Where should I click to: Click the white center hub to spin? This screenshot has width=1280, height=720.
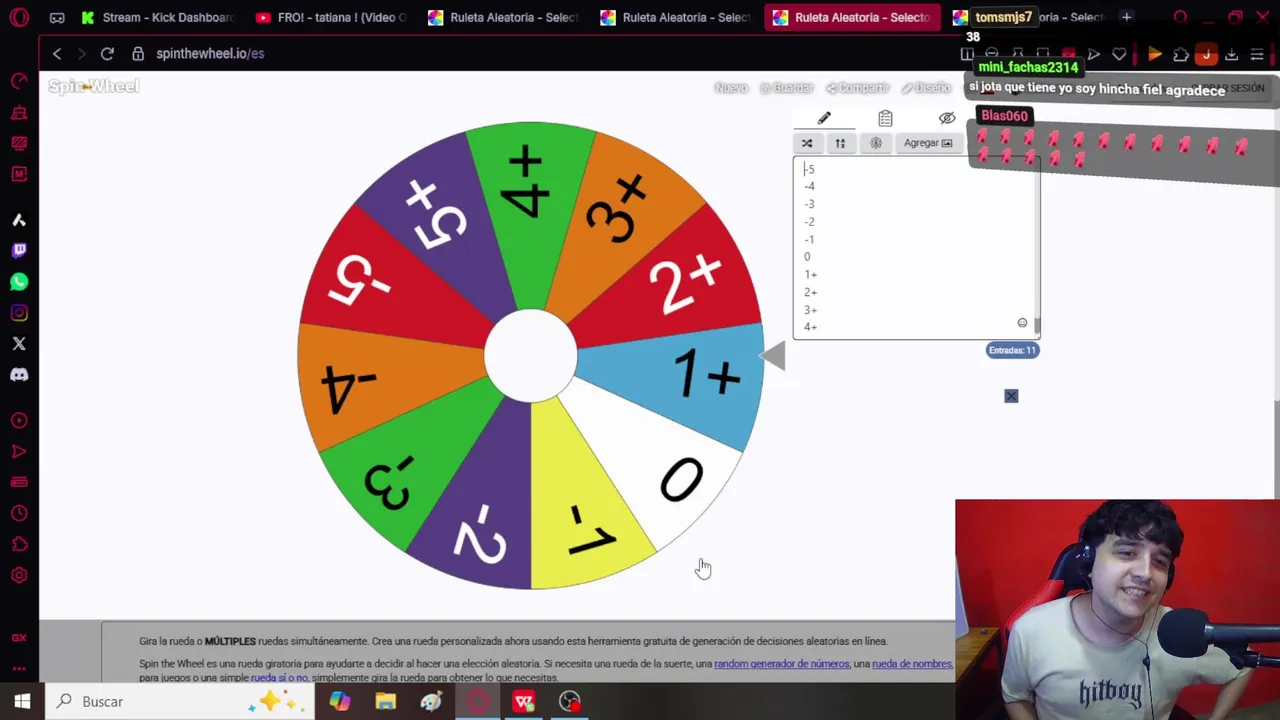tap(530, 355)
